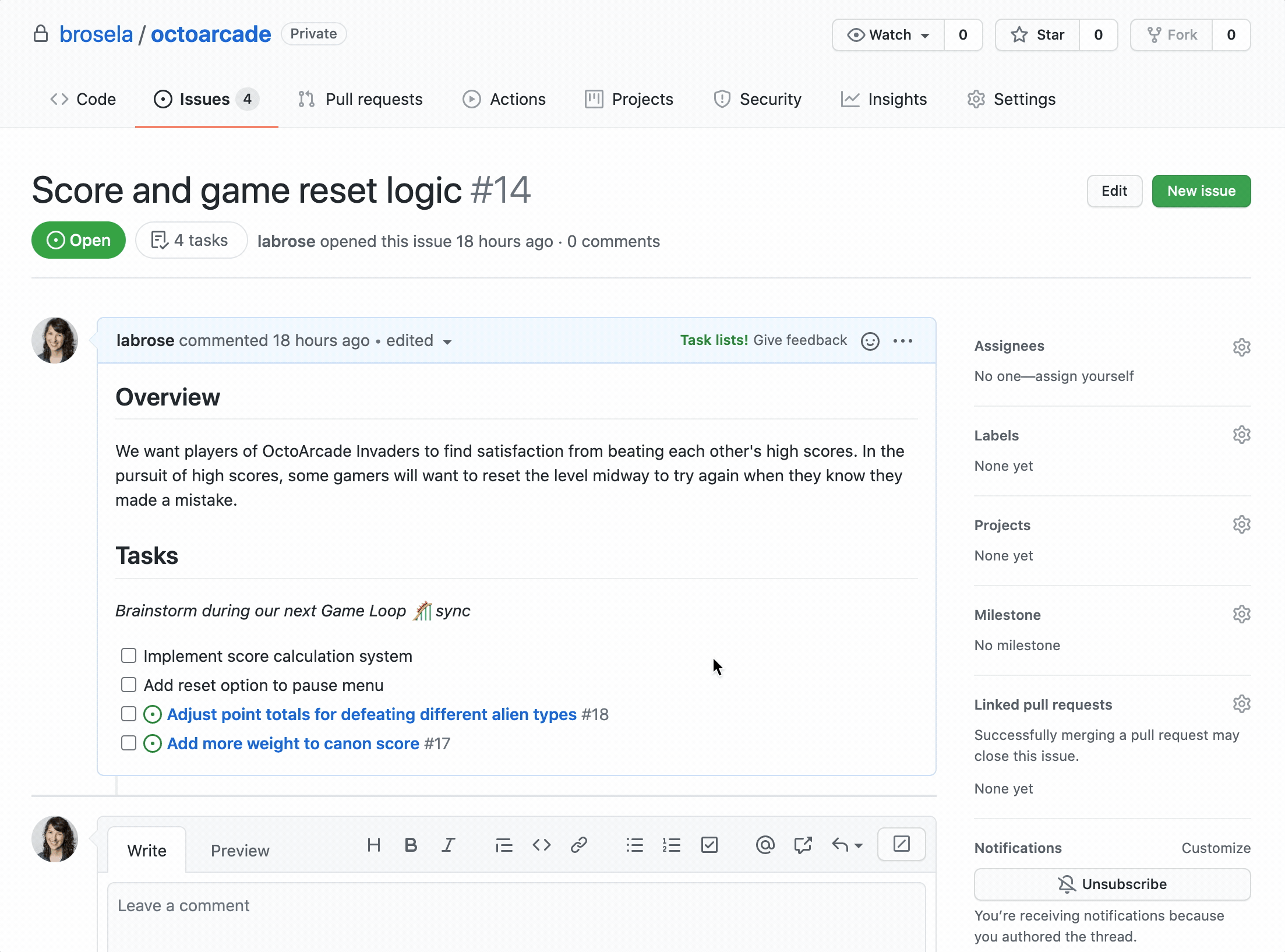Switch to the Pull requests tab
The height and width of the screenshot is (952, 1285).
(x=361, y=99)
